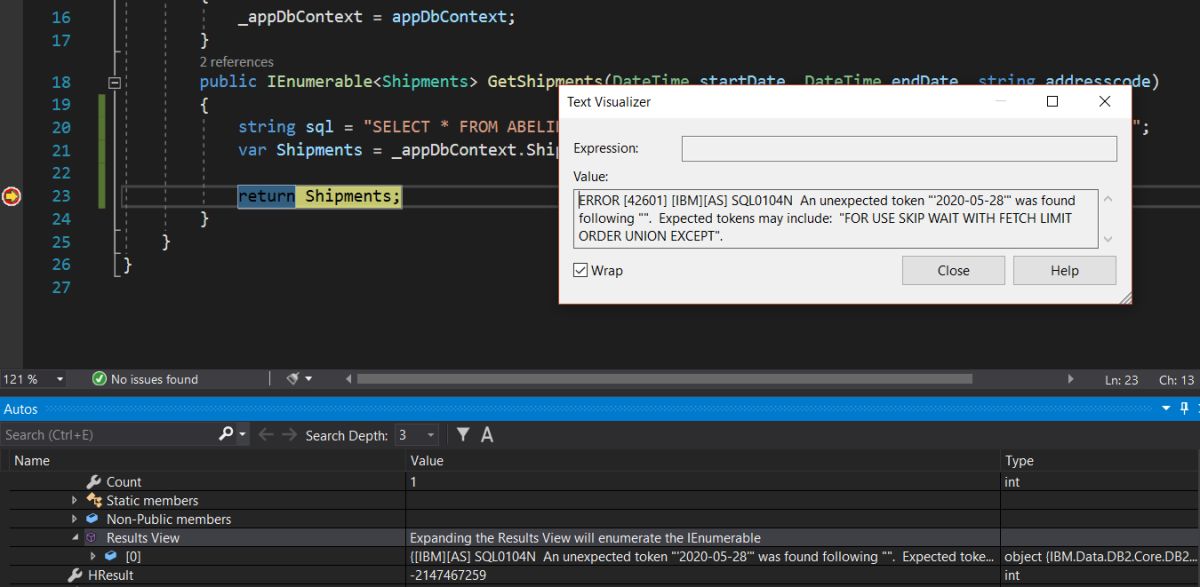Expand the Non-Public members row
The height and width of the screenshot is (587, 1200).
coord(75,519)
